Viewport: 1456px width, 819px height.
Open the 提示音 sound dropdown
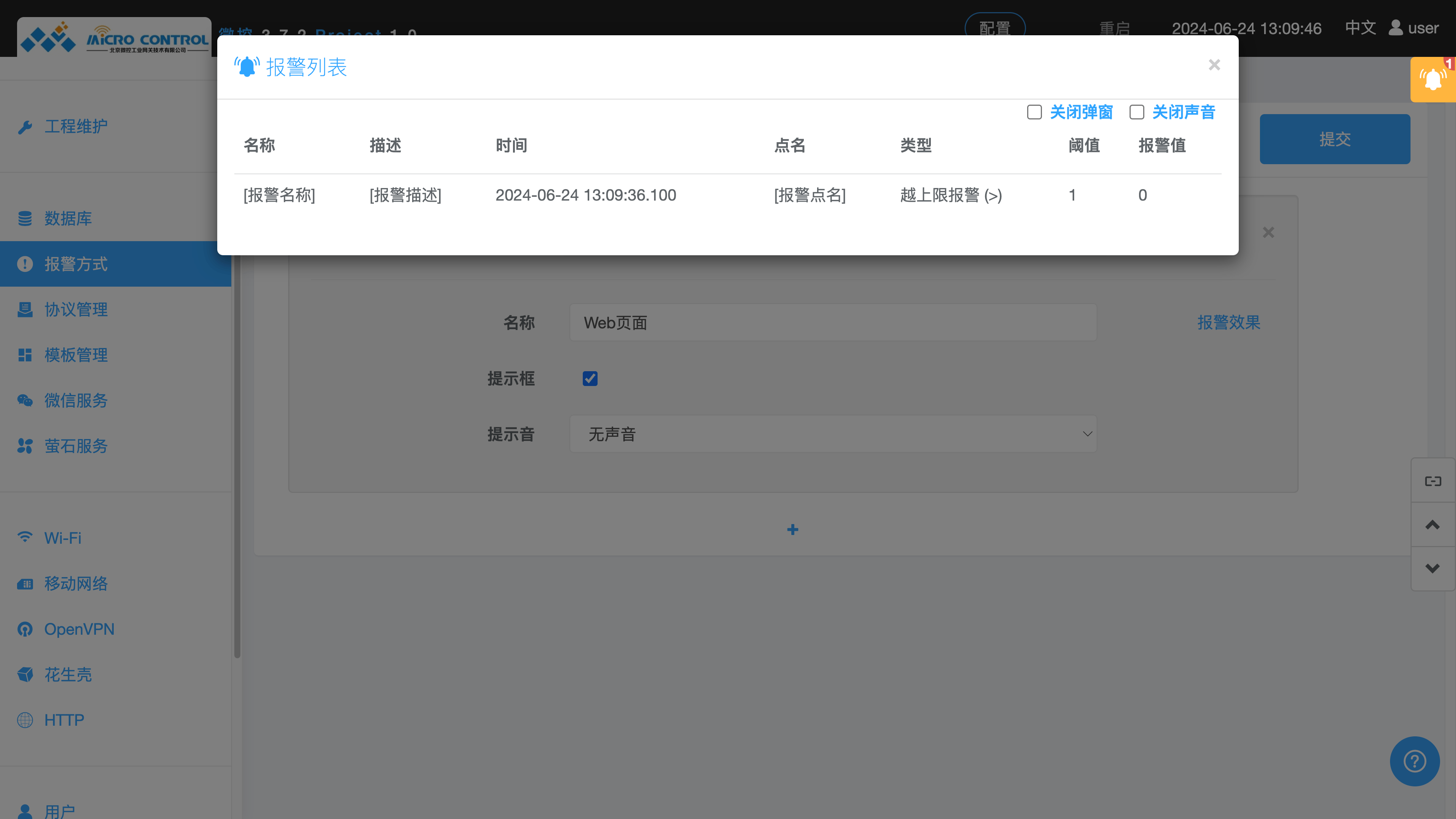click(832, 433)
